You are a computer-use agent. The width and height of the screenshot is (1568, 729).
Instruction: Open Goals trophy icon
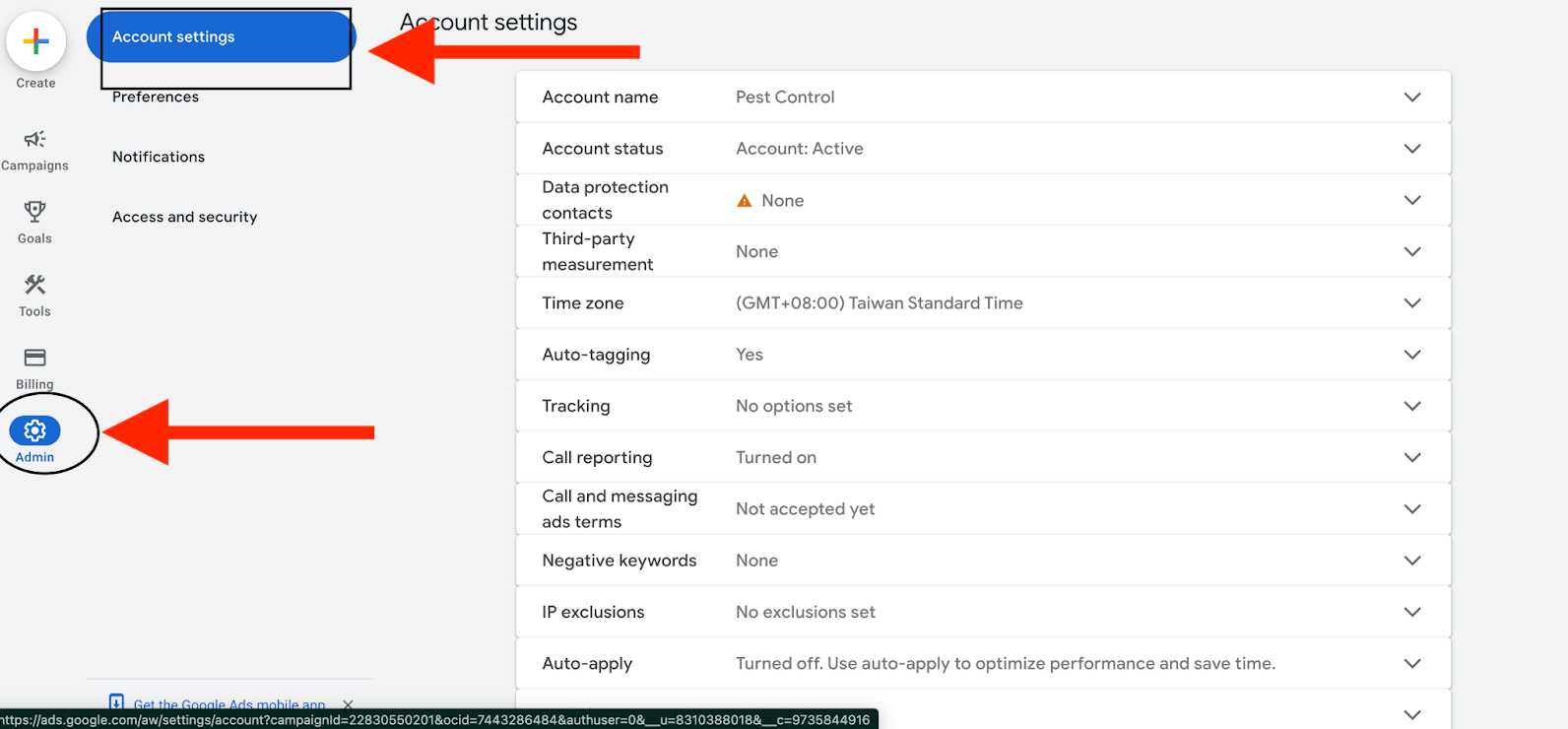click(x=34, y=211)
